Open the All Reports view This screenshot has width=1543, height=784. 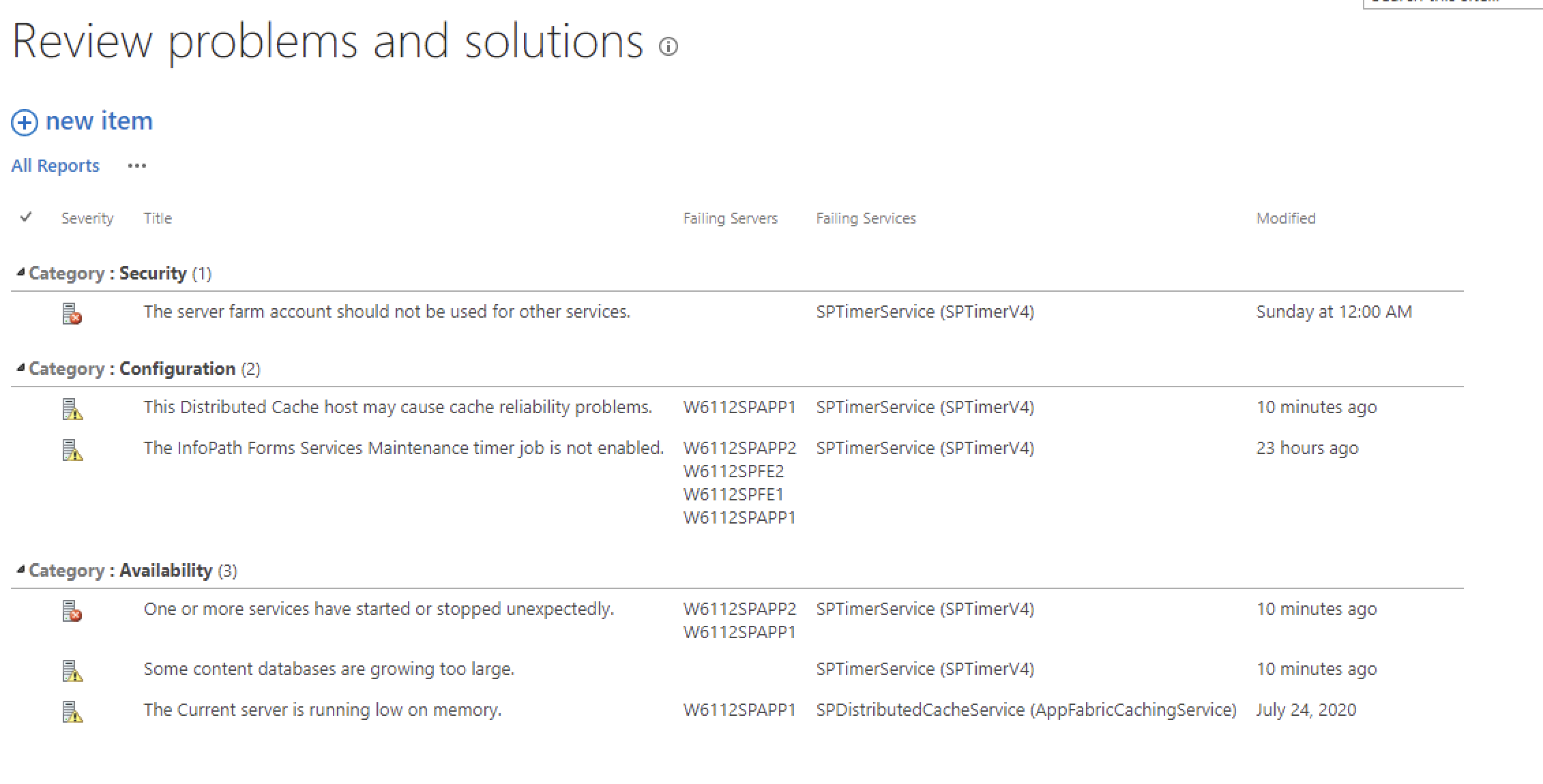[x=55, y=166]
